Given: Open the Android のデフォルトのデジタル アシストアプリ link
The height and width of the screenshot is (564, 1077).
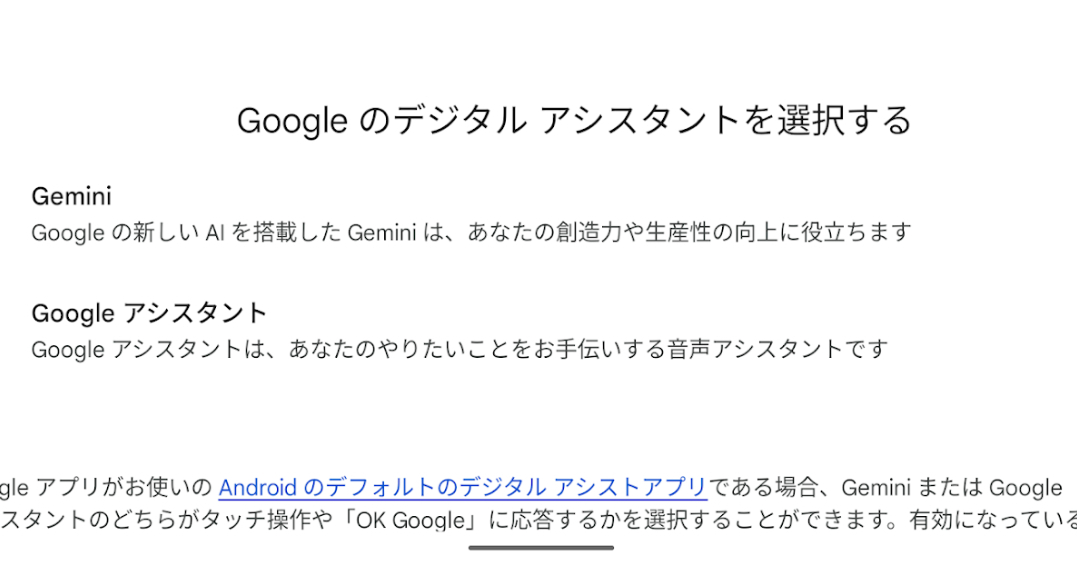Looking at the screenshot, I should click(462, 488).
